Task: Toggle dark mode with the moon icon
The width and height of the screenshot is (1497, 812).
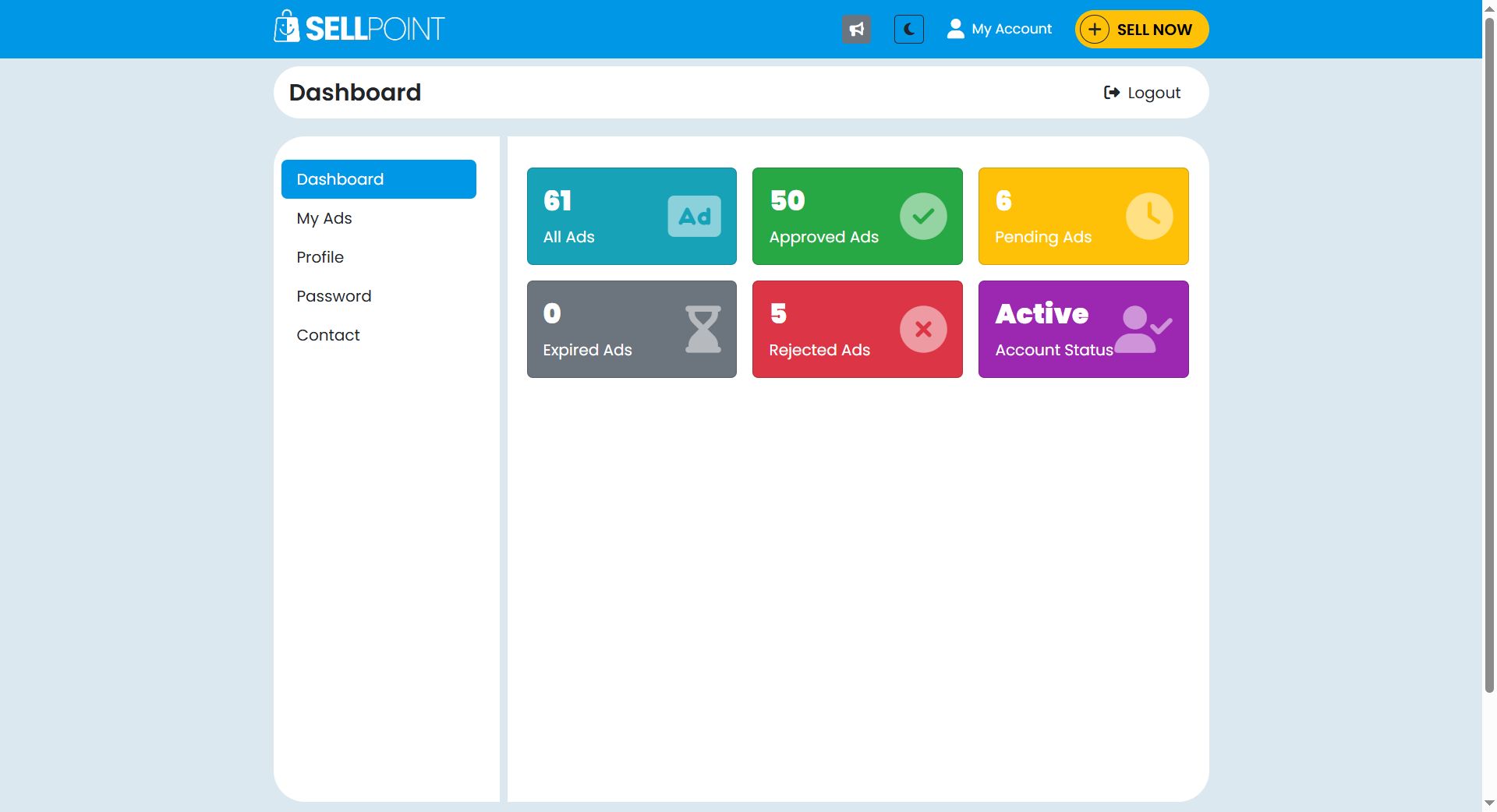Action: point(908,30)
